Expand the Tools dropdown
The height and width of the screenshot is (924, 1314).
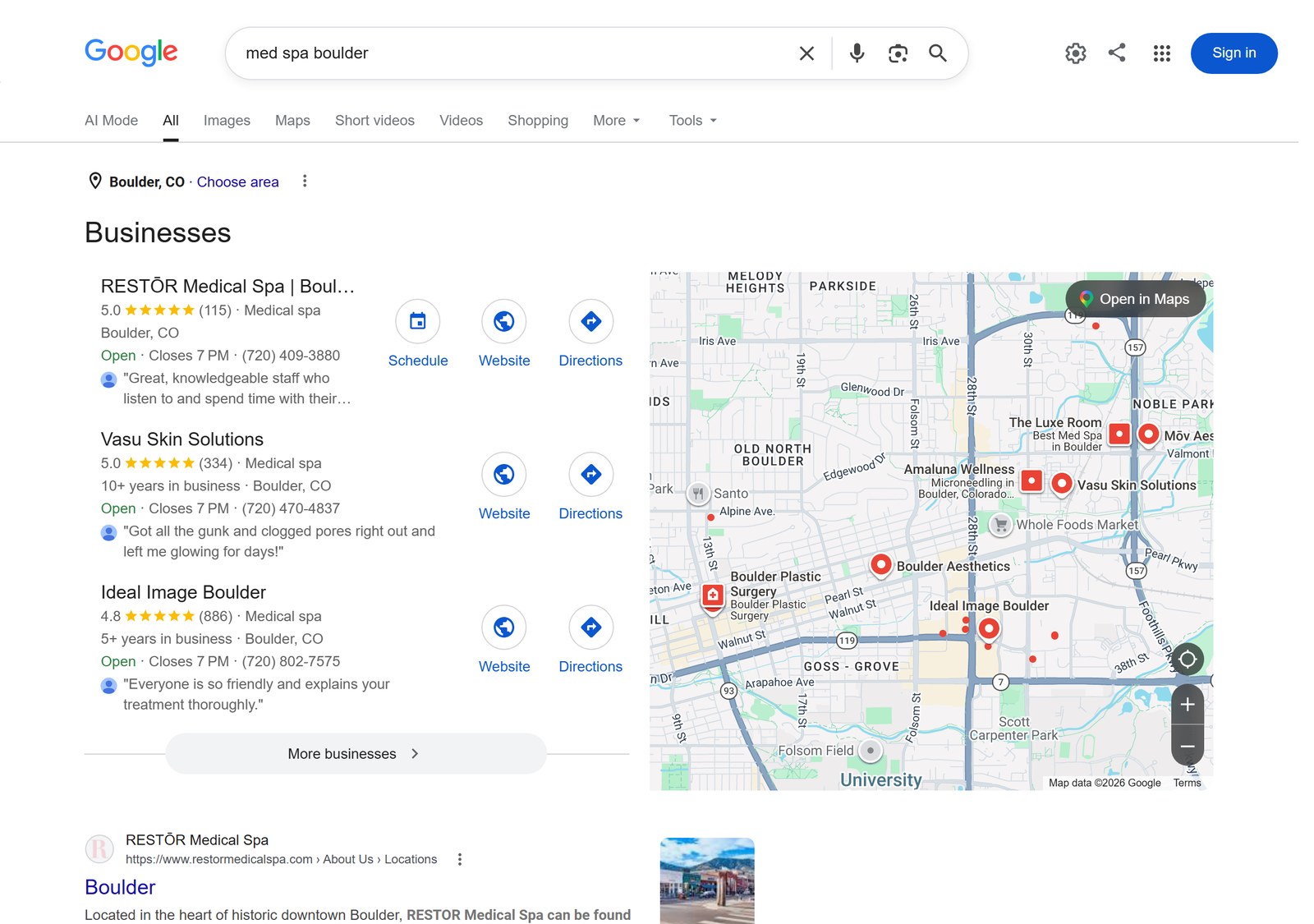[693, 121]
